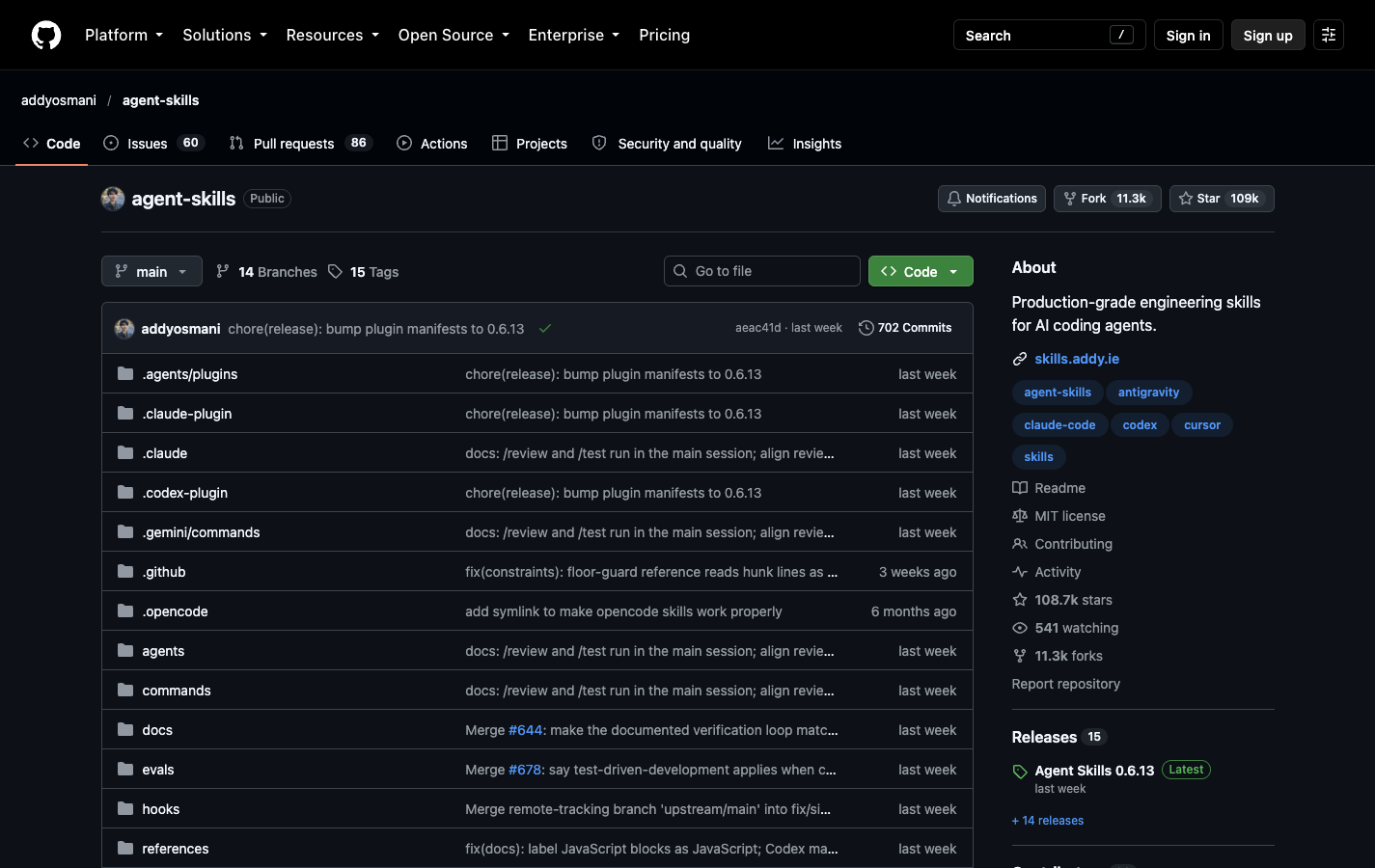Screen dimensions: 1375x868
Task: Open the 702 Commits history
Action: click(x=905, y=328)
